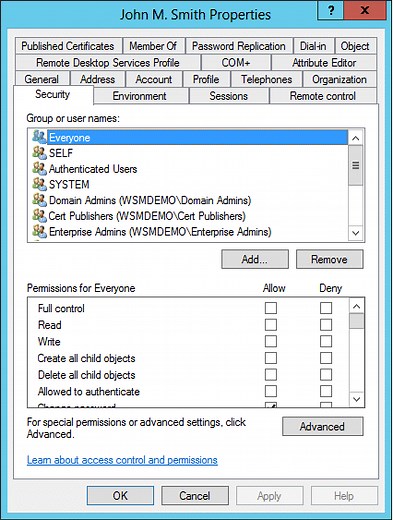Image resolution: width=393 pixels, height=520 pixels.
Task: Open the Profile tab
Action: tap(206, 79)
